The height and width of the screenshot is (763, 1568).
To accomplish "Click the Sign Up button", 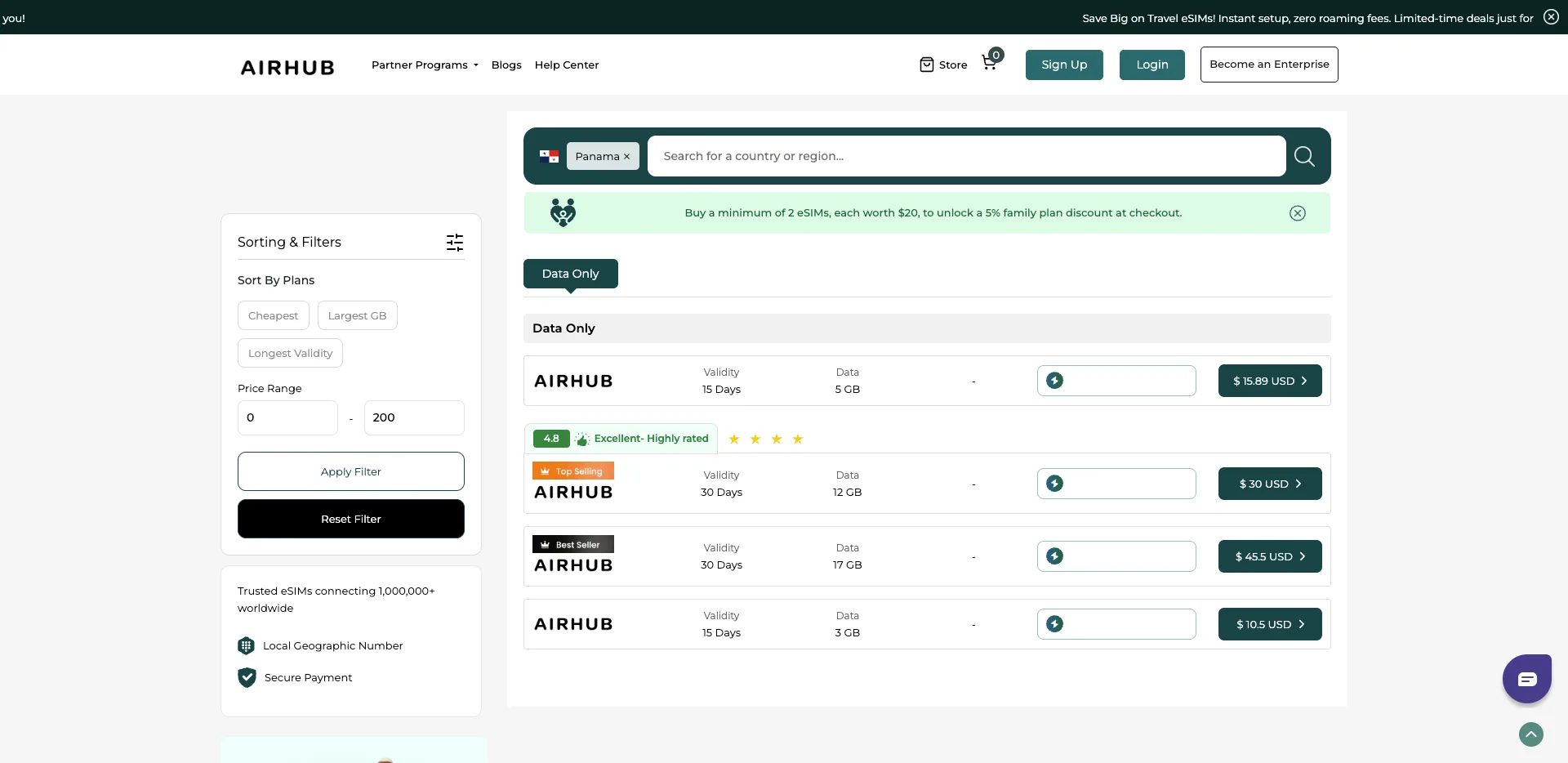I will pyautogui.click(x=1064, y=65).
